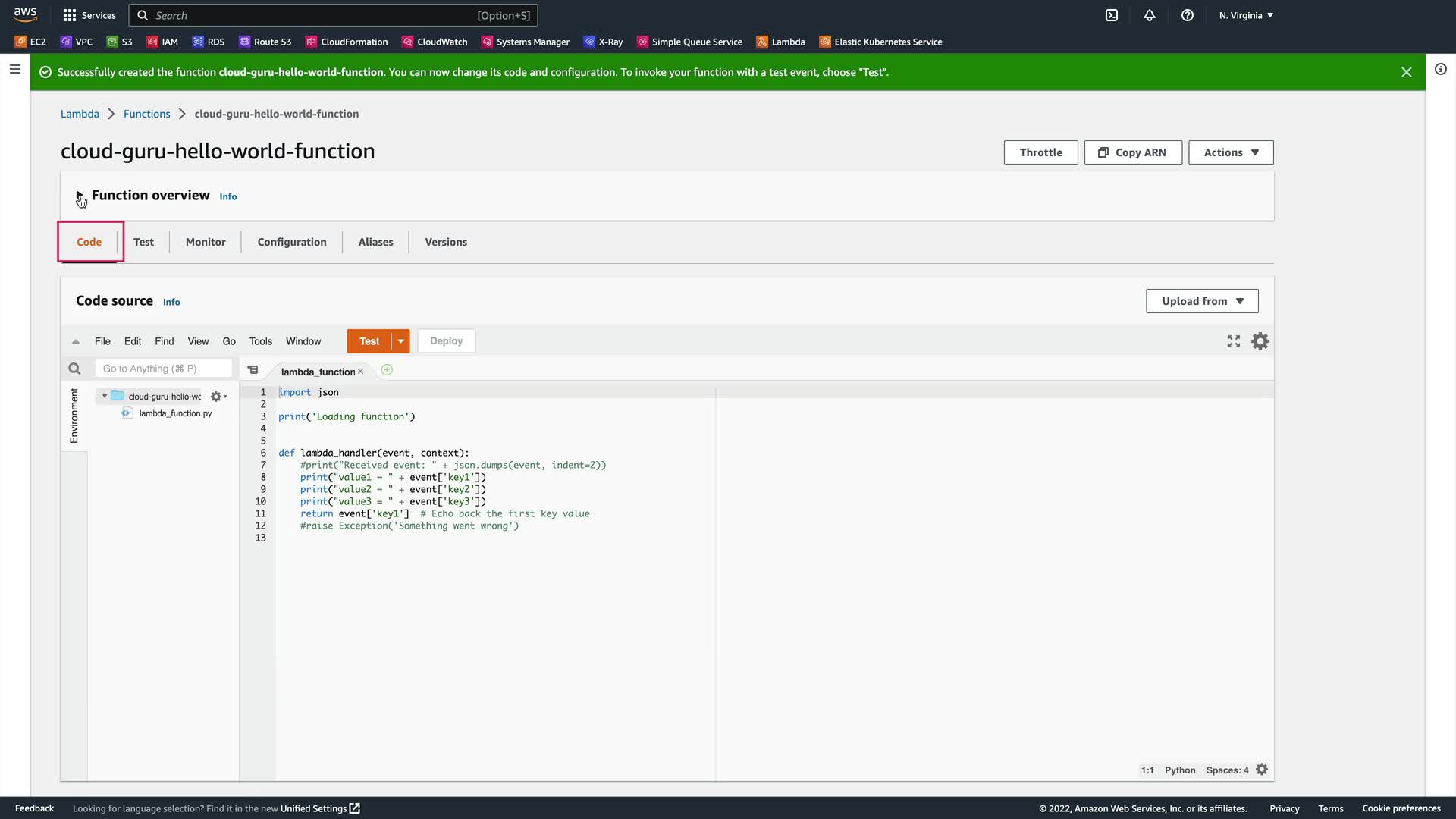Click the Copy ARN button
This screenshot has height=819, width=1456.
(1132, 152)
